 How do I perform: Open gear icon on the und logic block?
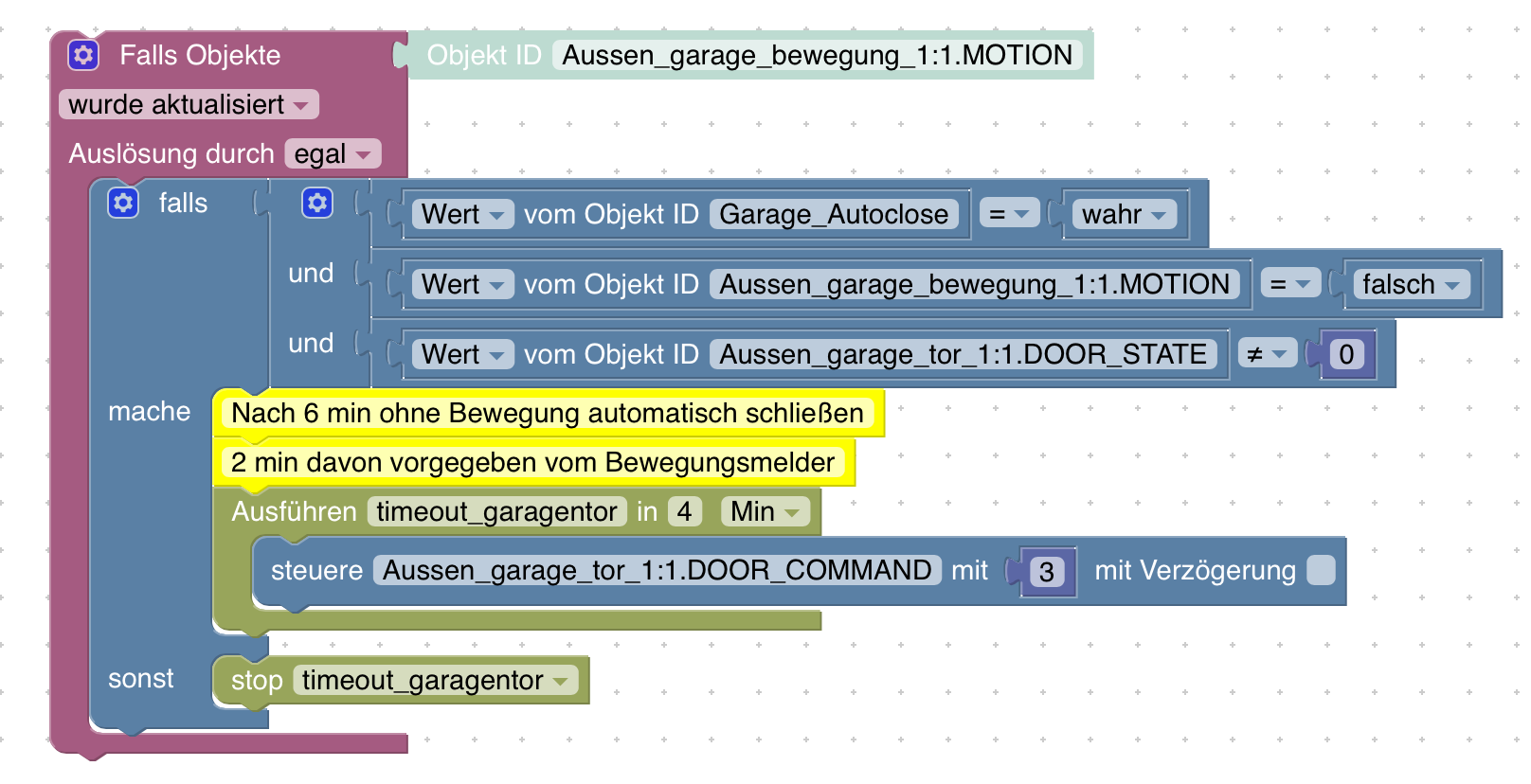click(317, 203)
